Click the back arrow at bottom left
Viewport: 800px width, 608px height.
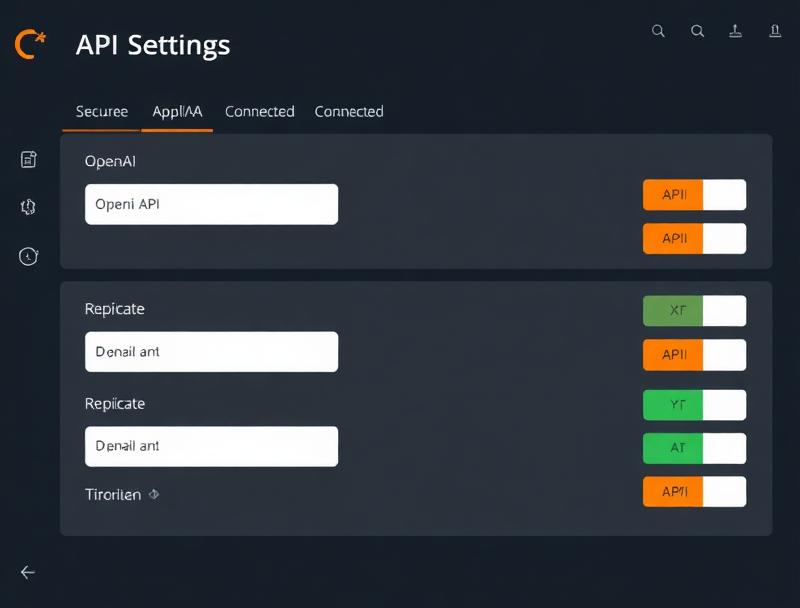click(x=27, y=572)
